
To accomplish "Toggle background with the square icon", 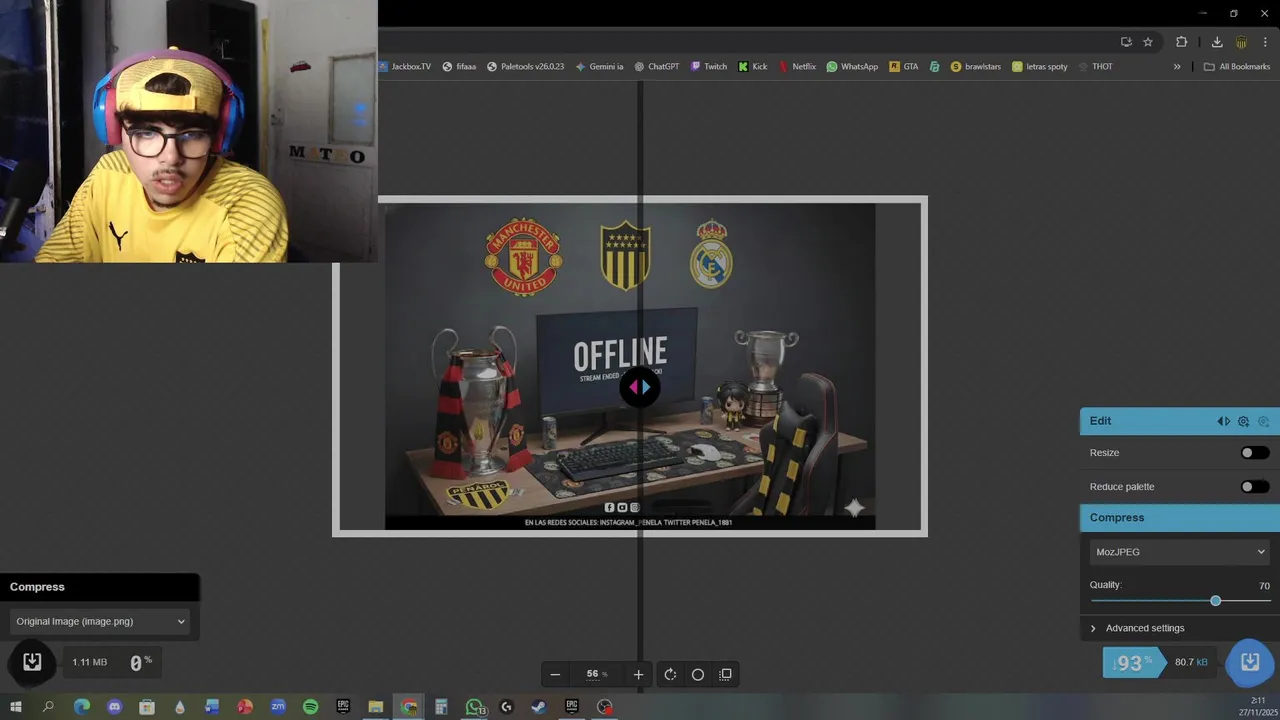I will point(726,674).
